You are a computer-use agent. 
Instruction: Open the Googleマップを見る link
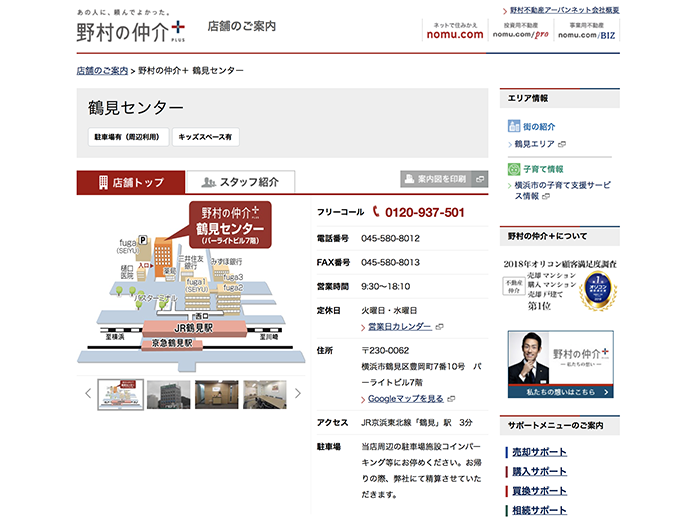pos(404,398)
